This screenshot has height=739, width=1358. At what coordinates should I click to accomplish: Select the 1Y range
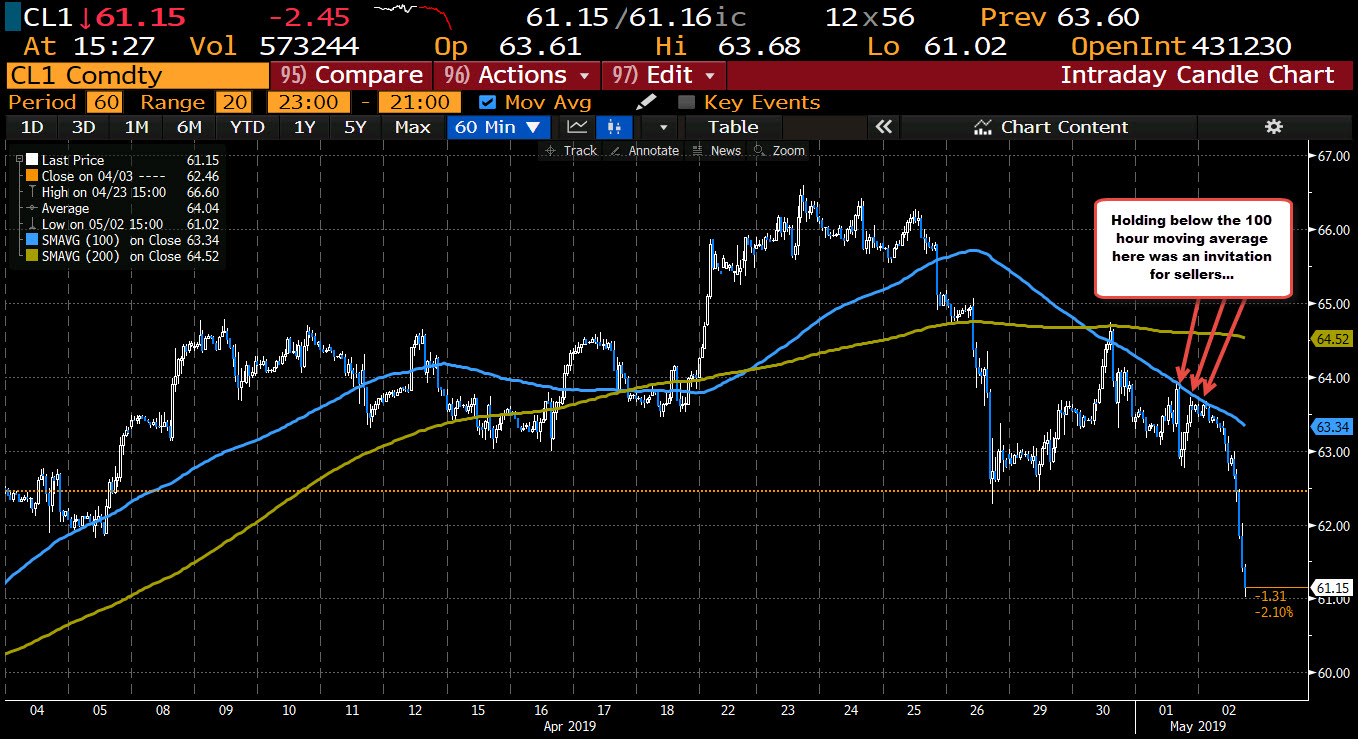click(304, 127)
